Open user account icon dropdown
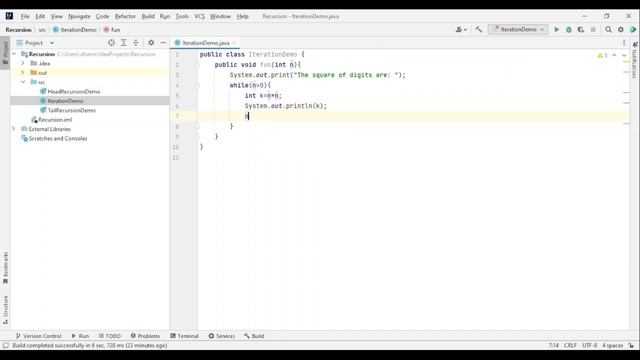This screenshot has height=360, width=640. coord(461,29)
